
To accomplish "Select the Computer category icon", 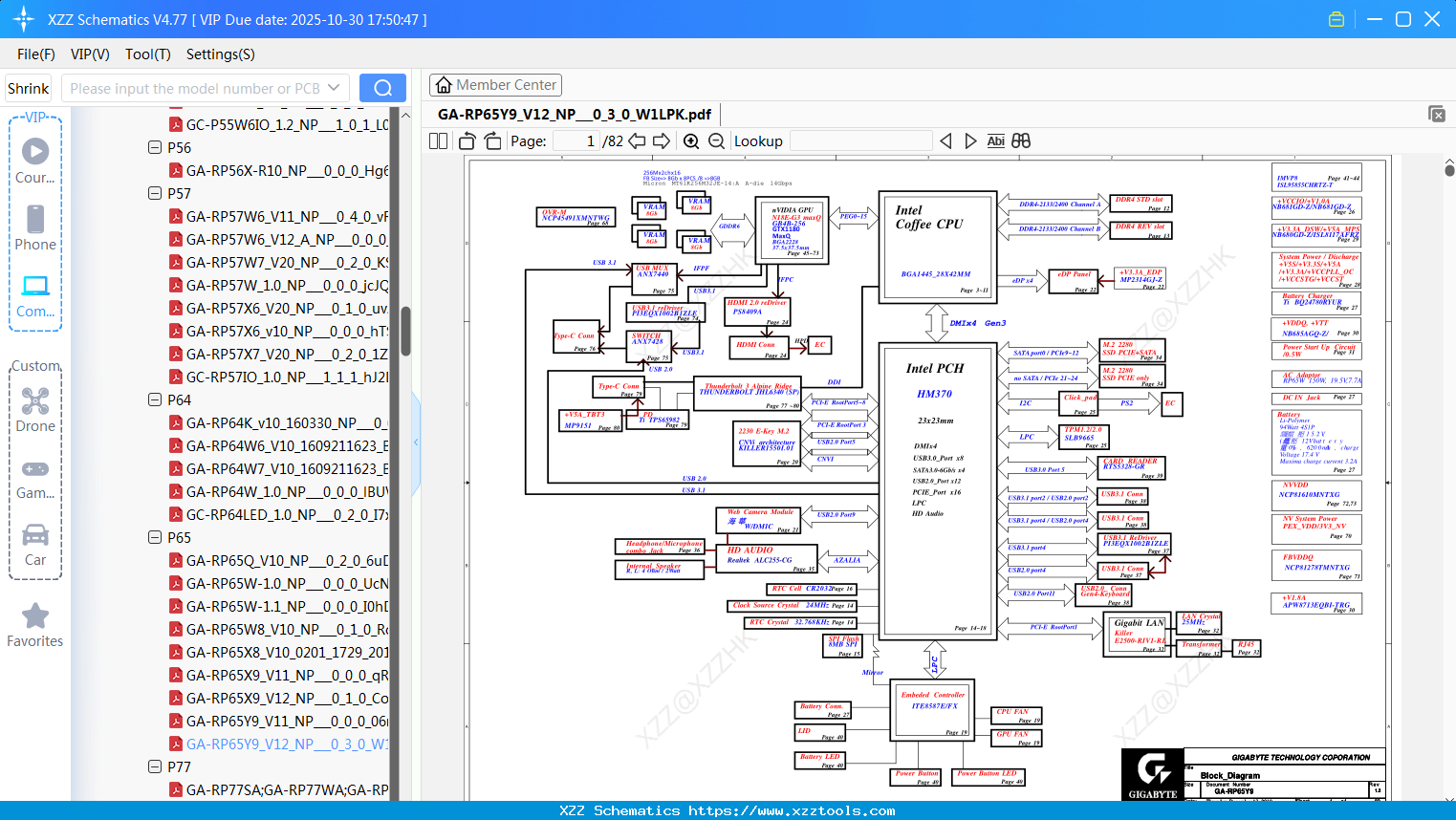I will coord(35,295).
